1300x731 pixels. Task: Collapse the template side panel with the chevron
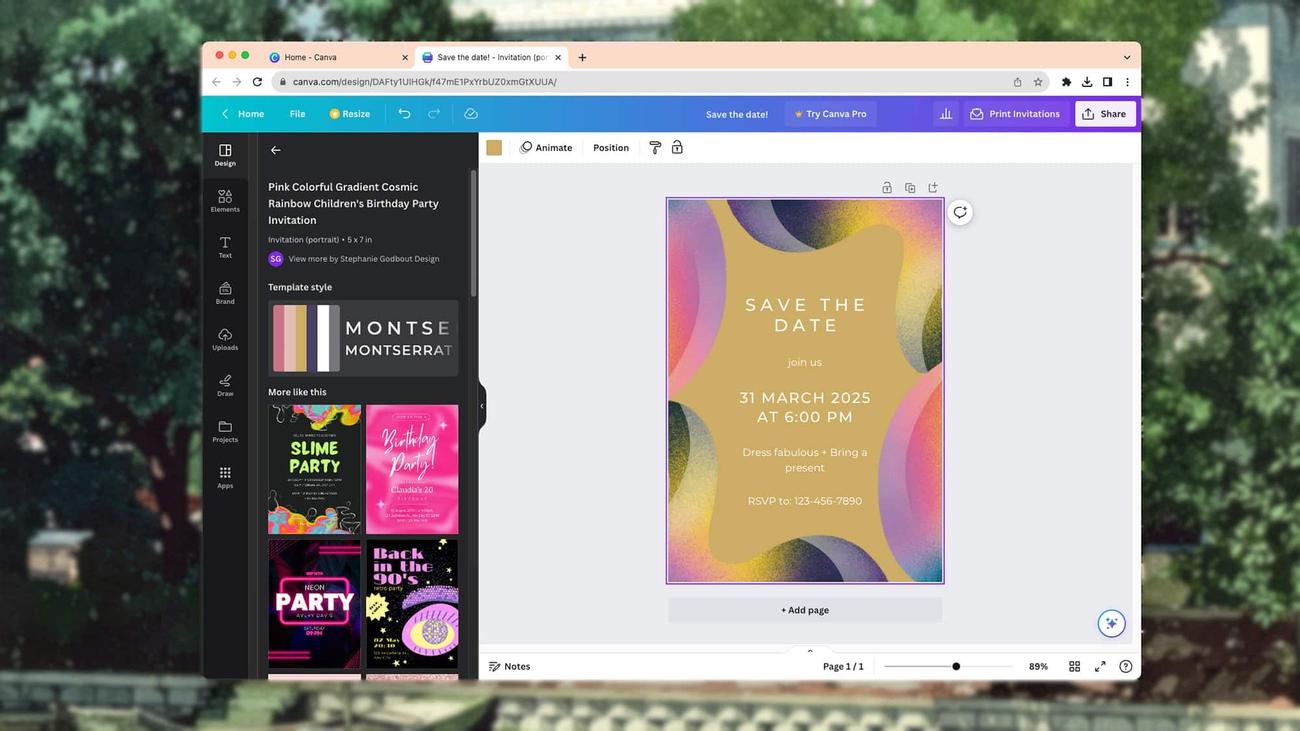point(481,405)
